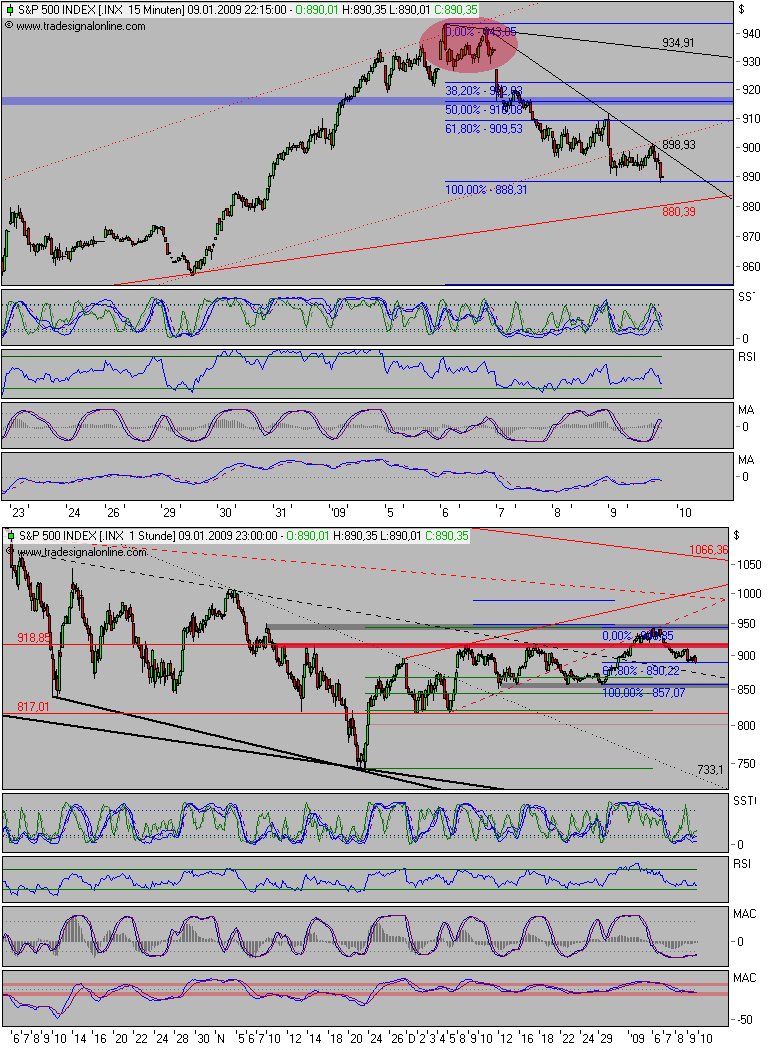Image resolution: width=769 pixels, height=1058 pixels.
Task: Click the red support value 880,39
Action: (x=679, y=211)
